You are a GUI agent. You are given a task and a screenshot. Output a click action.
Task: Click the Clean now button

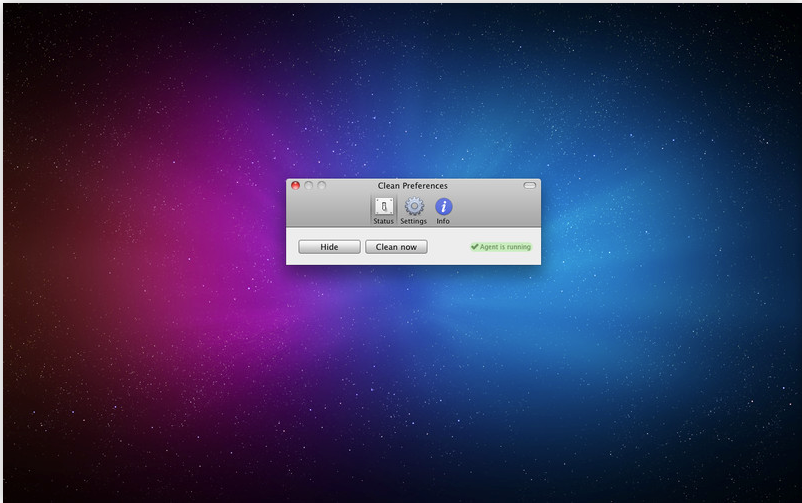tap(396, 247)
